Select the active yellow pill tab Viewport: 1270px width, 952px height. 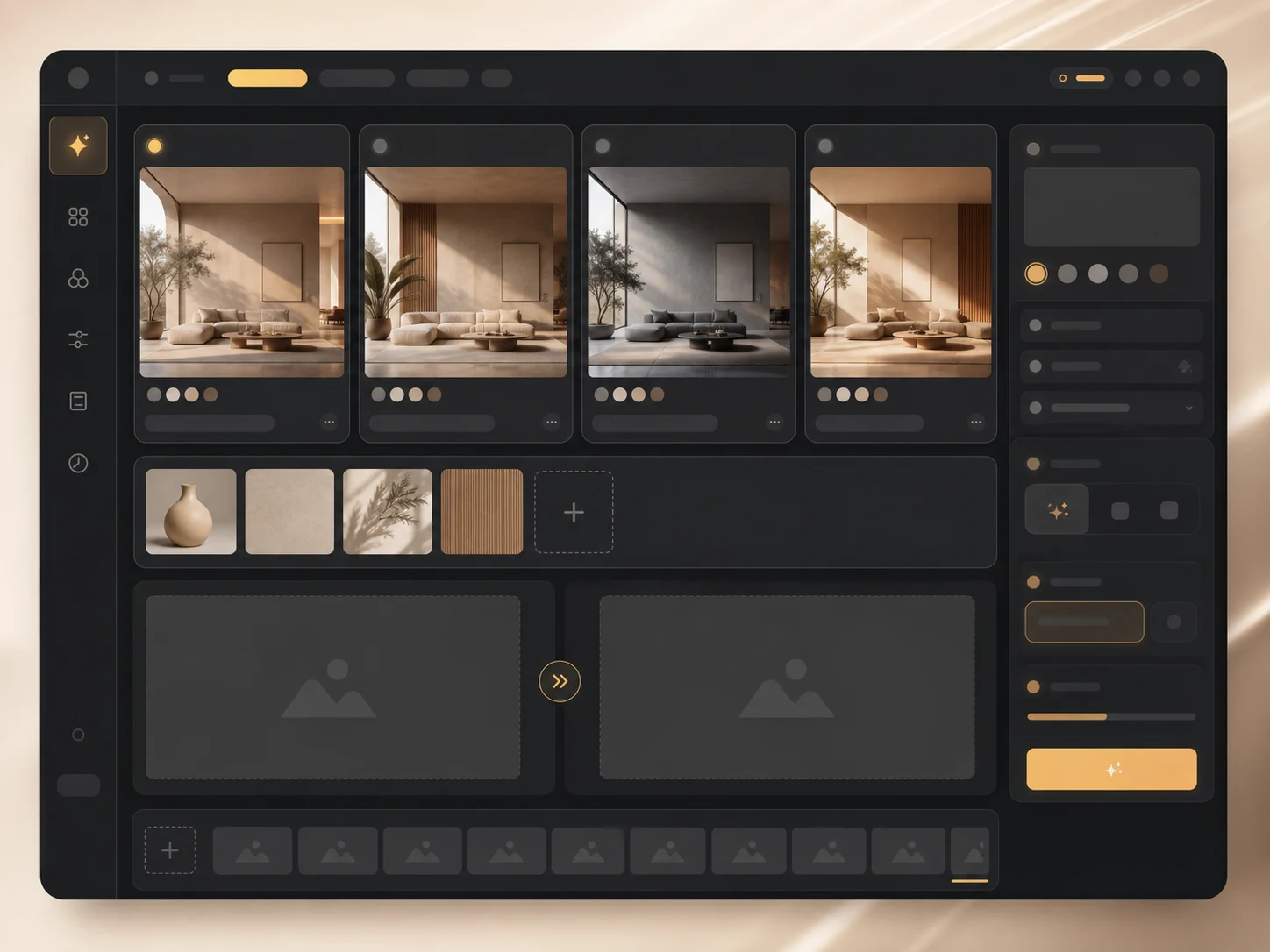268,78
